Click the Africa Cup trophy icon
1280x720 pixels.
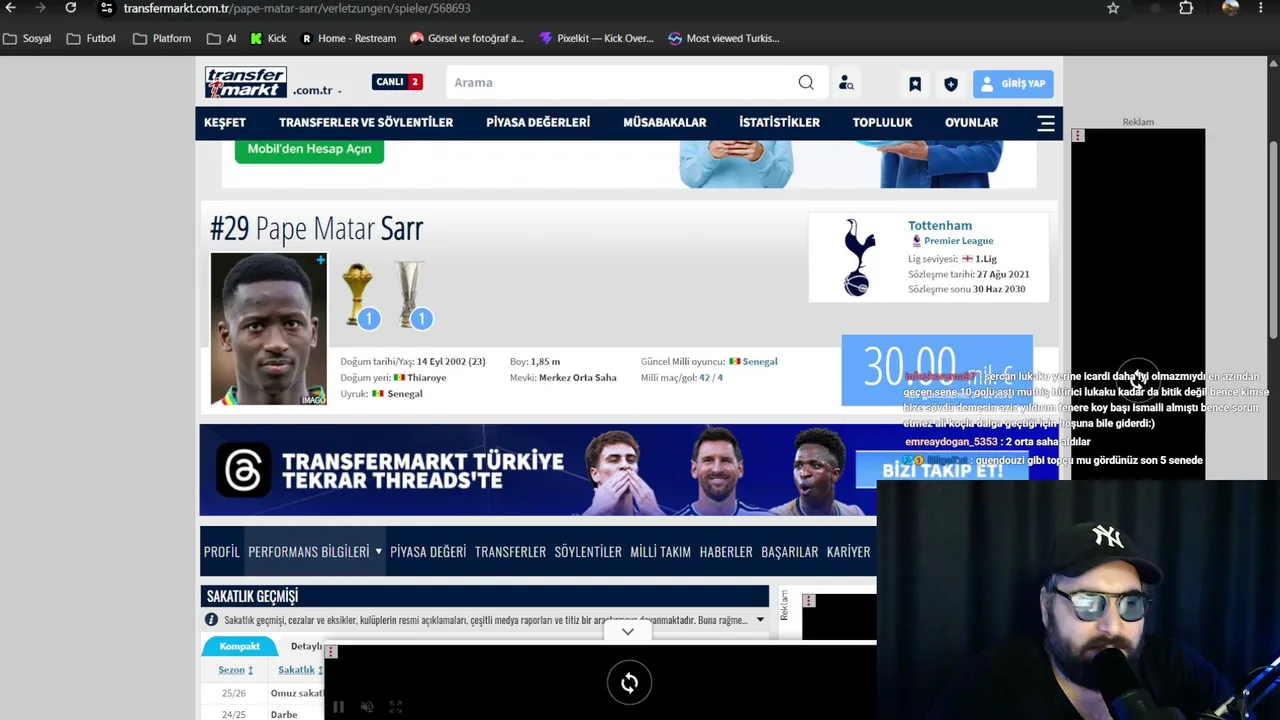tap(357, 294)
